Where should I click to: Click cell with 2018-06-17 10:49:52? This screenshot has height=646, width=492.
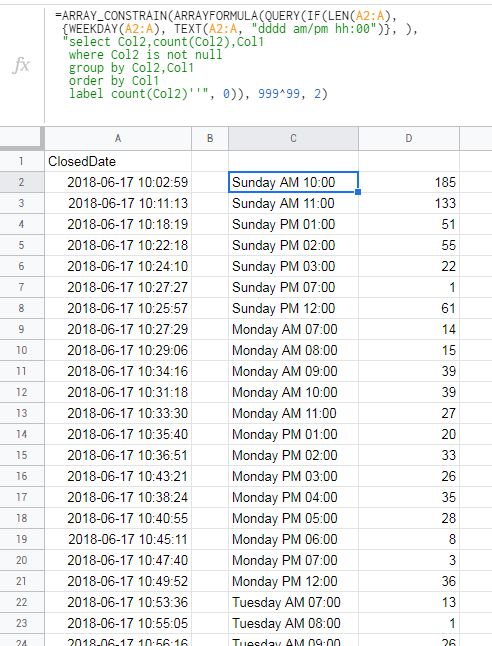(118, 581)
